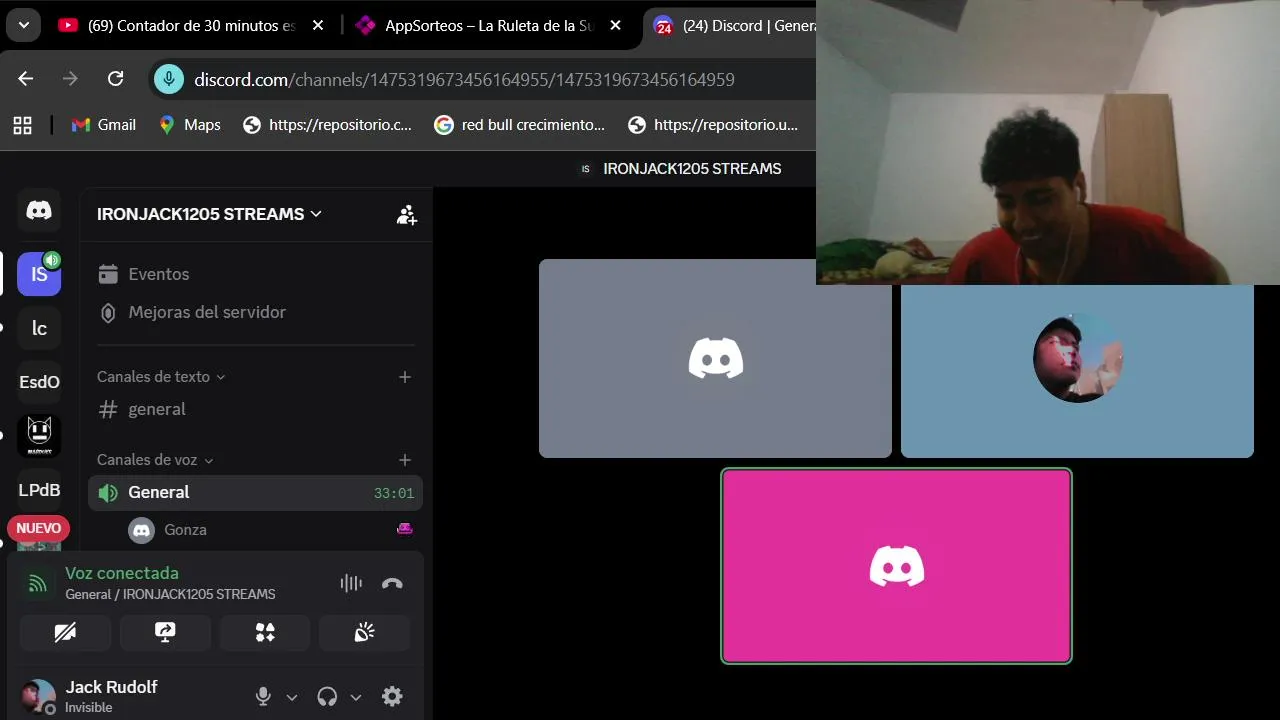Share your screen

[165, 632]
